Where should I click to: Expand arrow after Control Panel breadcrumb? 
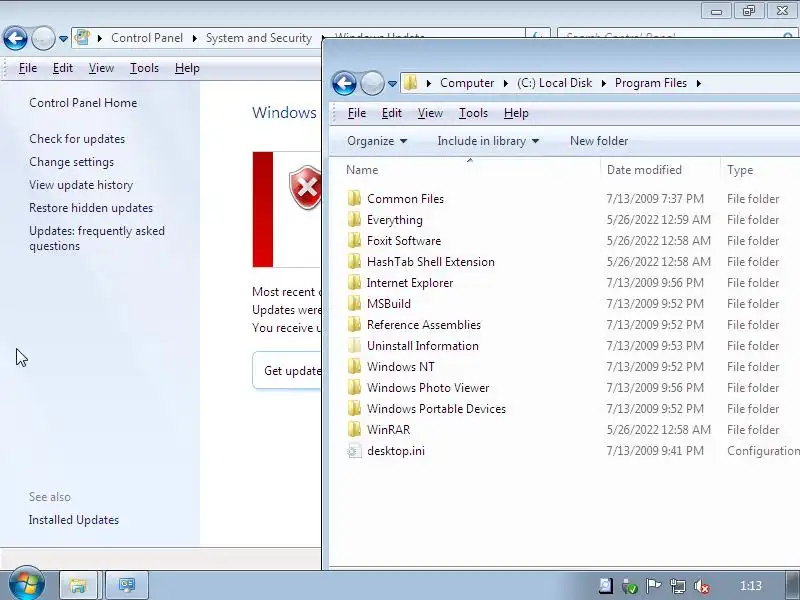[194, 38]
